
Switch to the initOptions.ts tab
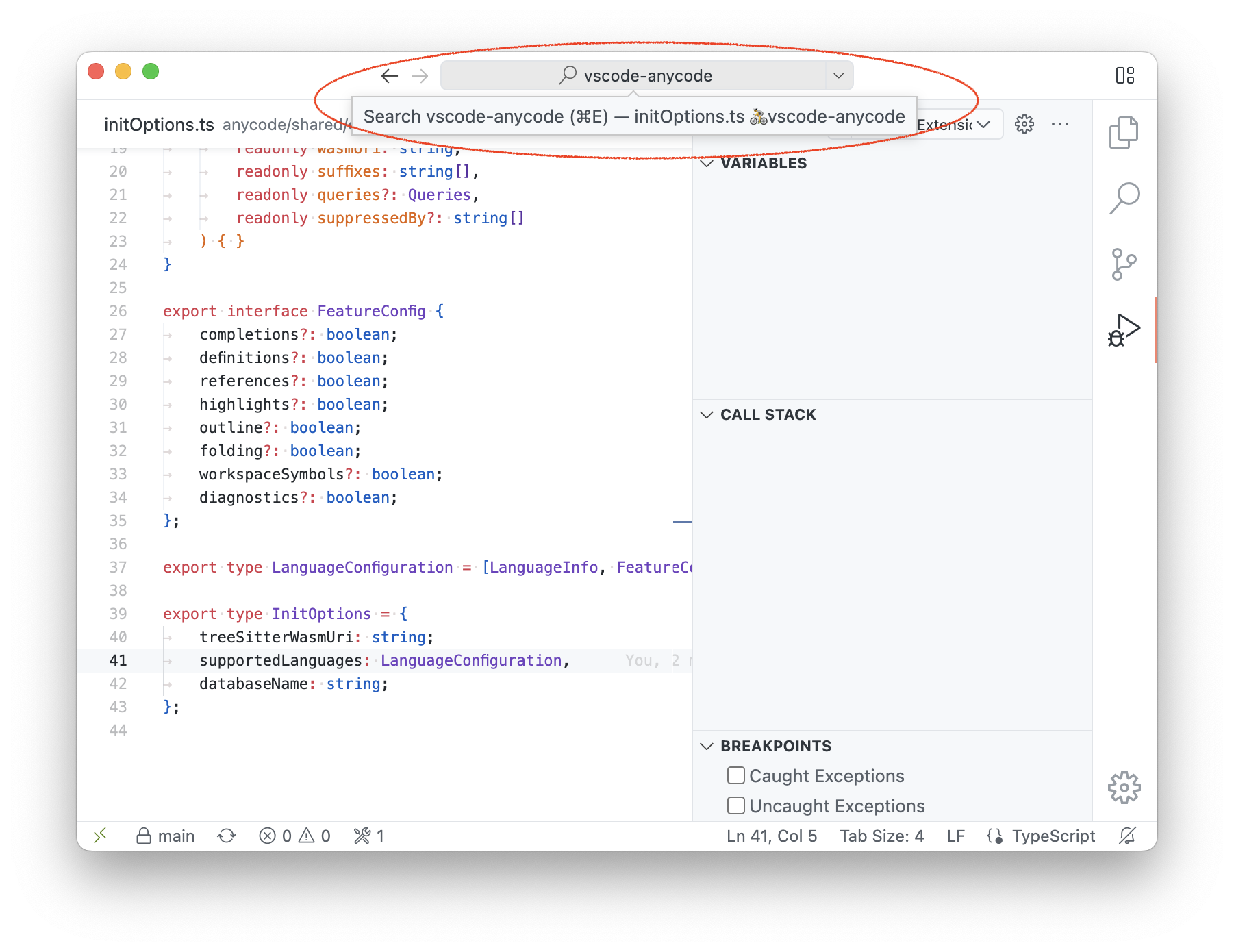159,124
